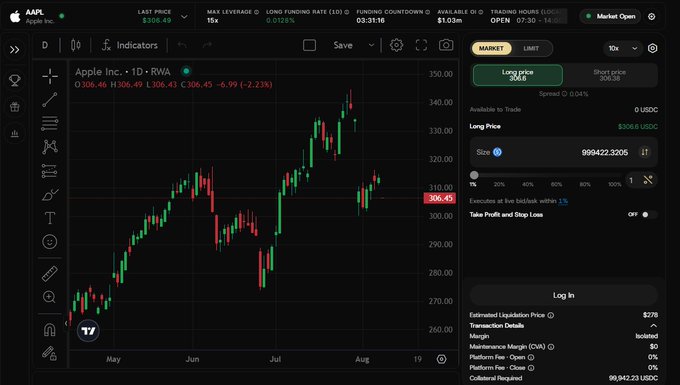The image size is (680, 385).
Task: Switch to the LIMIT order tab
Action: 531,48
